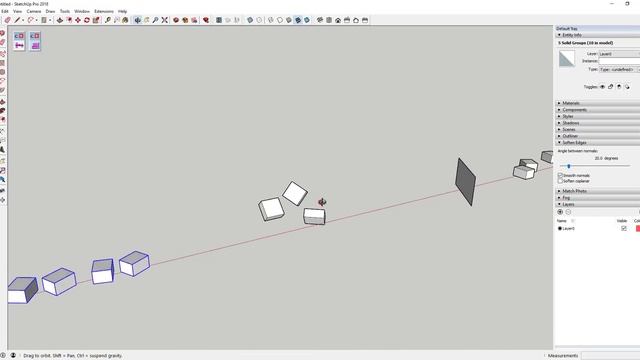
Task: Open the View menu
Action: [18, 11]
